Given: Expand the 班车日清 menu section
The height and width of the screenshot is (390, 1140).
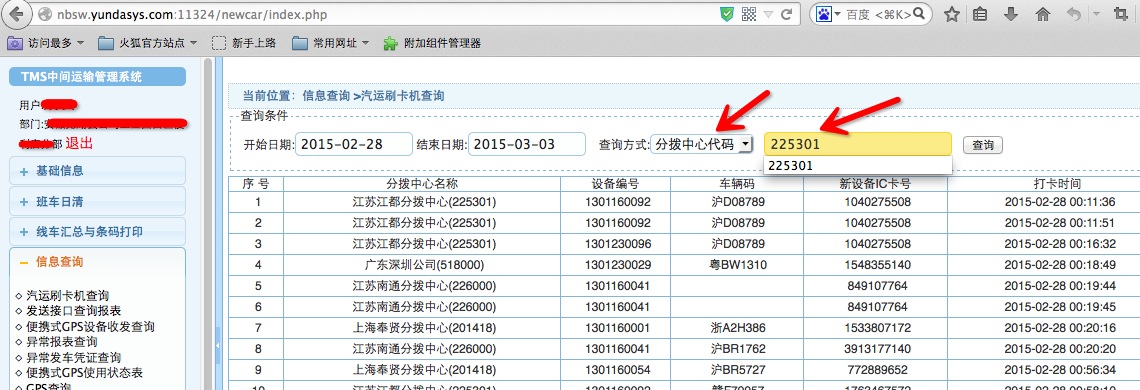Looking at the screenshot, I should tap(97, 202).
